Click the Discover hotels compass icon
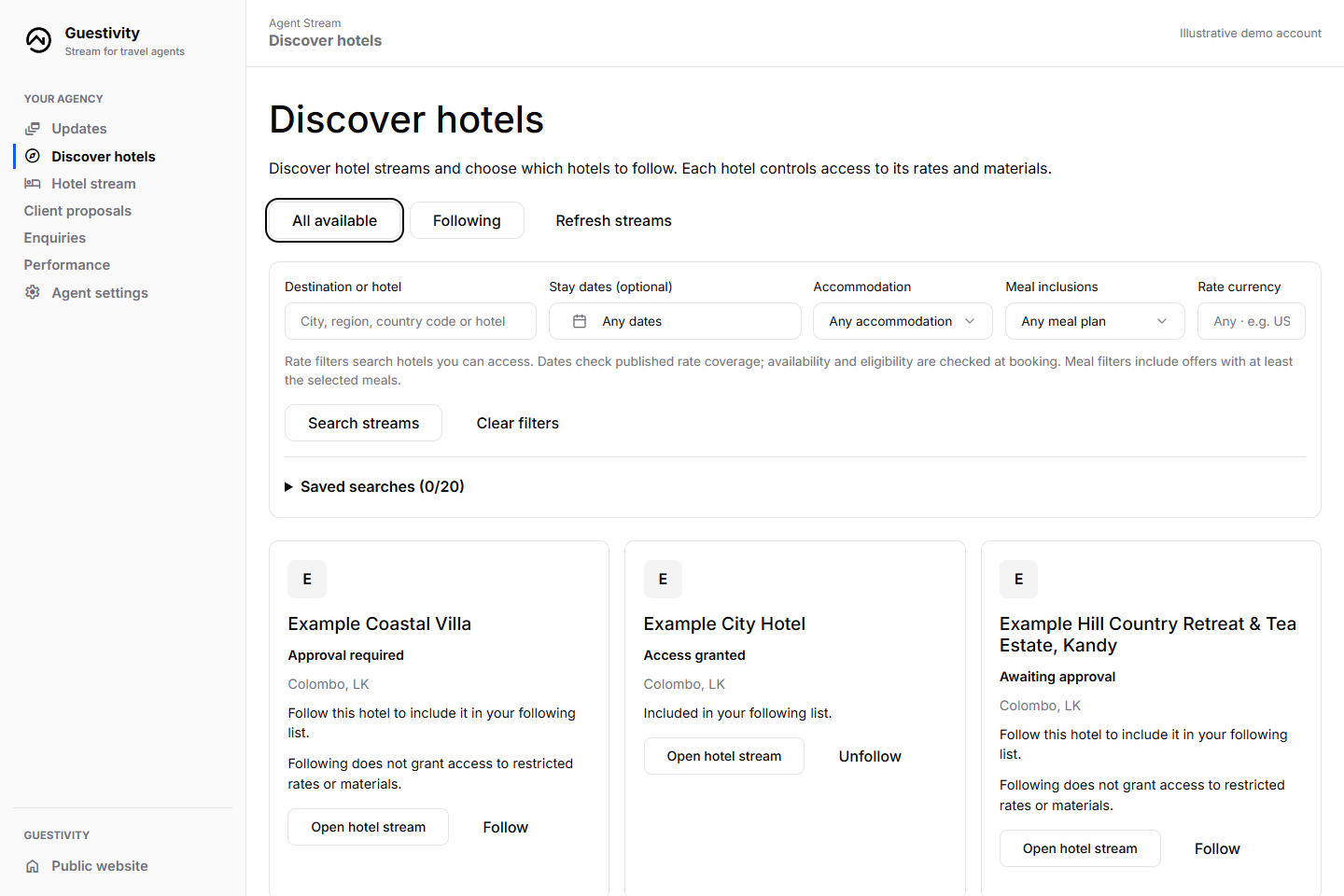This screenshot has height=896, width=1344. click(x=33, y=156)
